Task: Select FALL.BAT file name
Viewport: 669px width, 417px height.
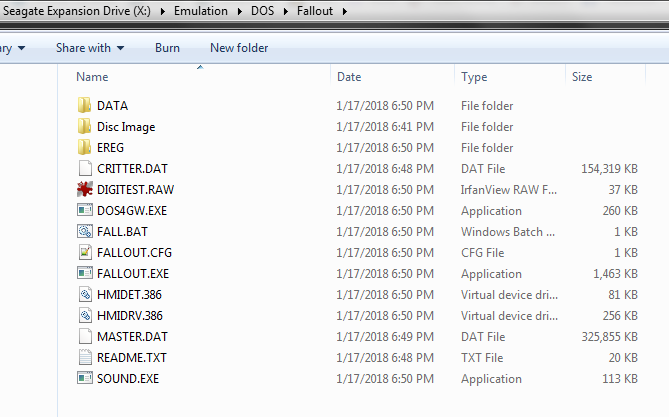Action: click(122, 231)
